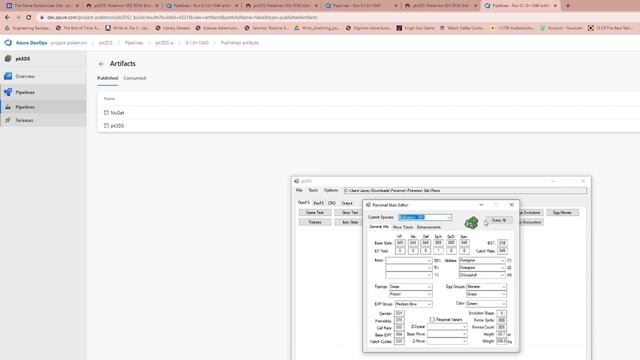
Task: Click the Weight value field
Action: (501, 341)
